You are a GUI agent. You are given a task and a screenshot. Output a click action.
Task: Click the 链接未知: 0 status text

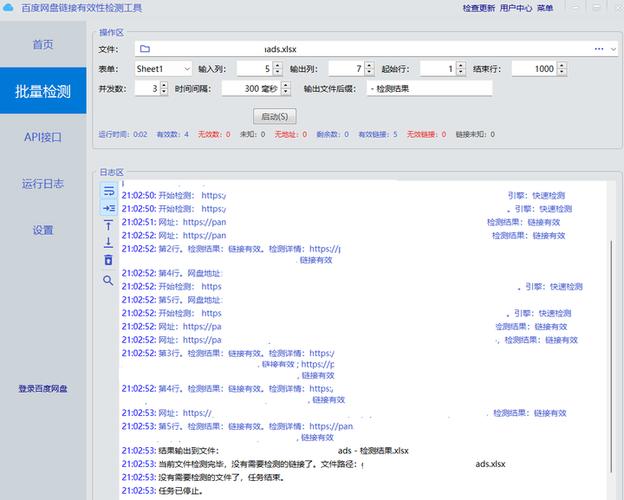[476, 135]
